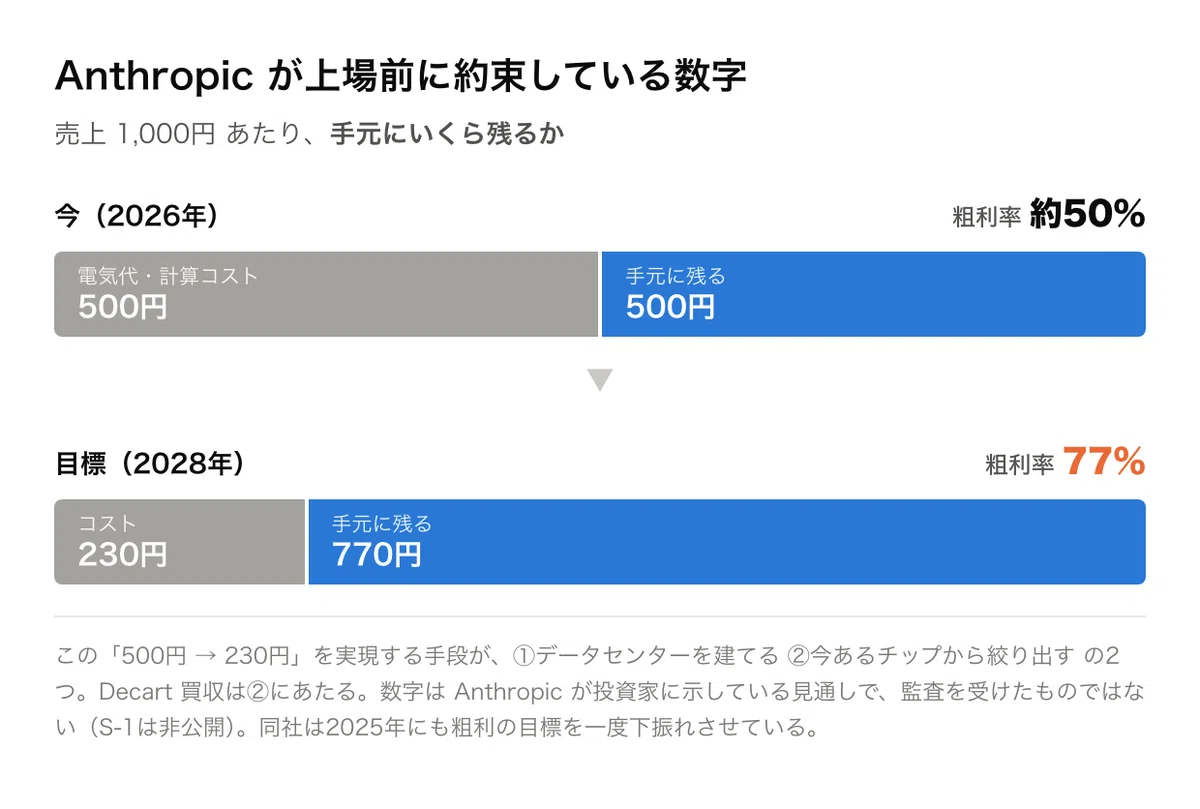Click the heading 今（2026年）
This screenshot has height=809, width=1200.
[136, 215]
